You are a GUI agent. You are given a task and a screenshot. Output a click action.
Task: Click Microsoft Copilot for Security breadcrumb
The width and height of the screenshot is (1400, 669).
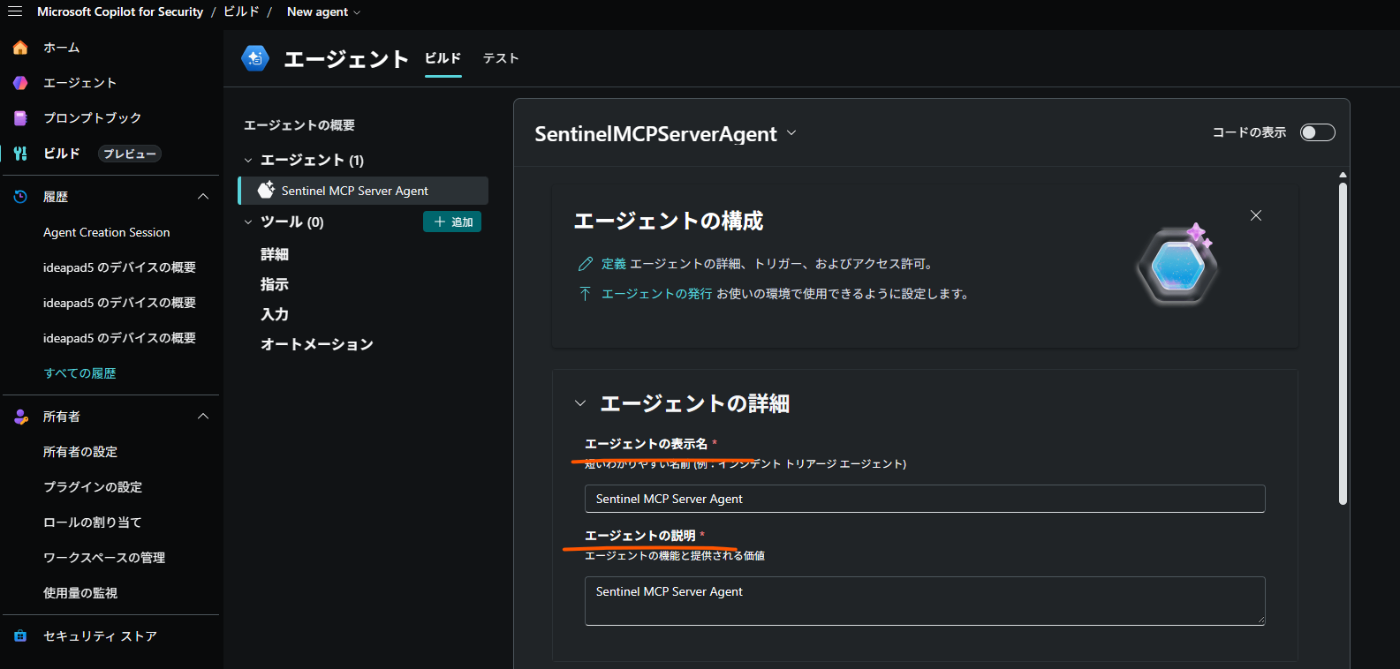120,12
